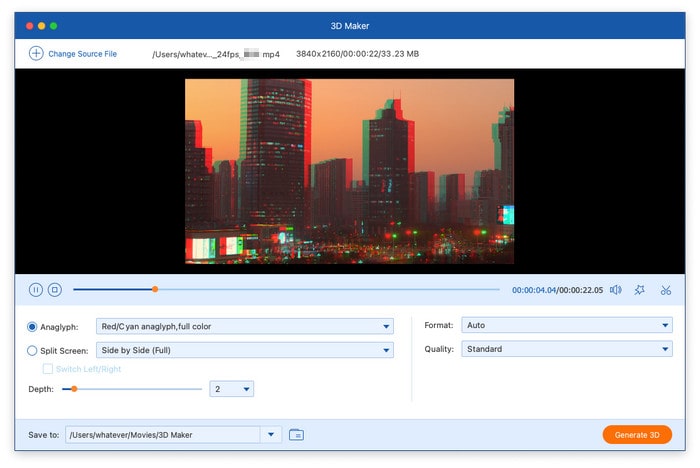This screenshot has height=468, width=700.
Task: Open the output folder browse icon
Action: (x=296, y=434)
